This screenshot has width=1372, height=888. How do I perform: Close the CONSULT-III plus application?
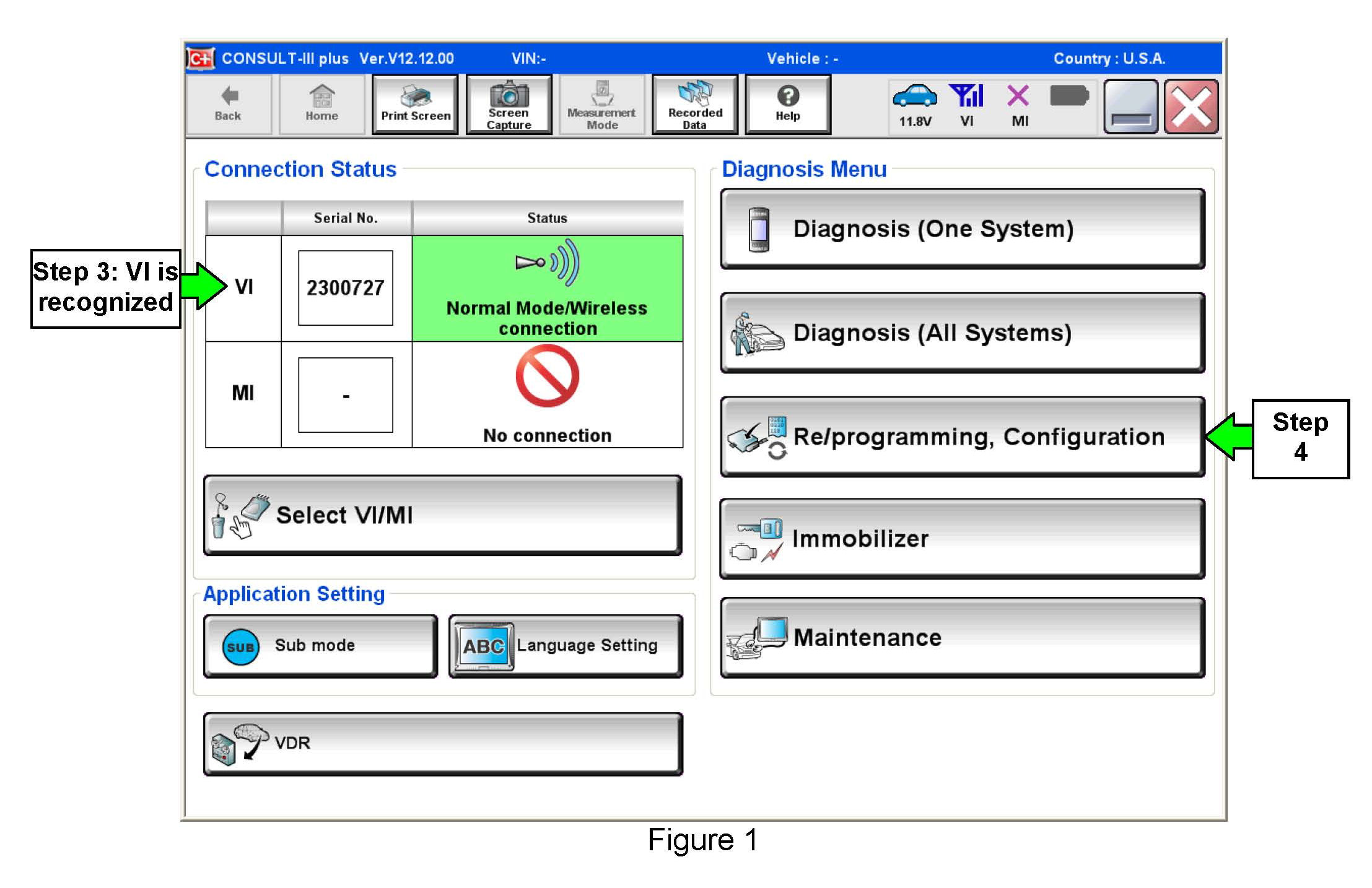(1191, 107)
